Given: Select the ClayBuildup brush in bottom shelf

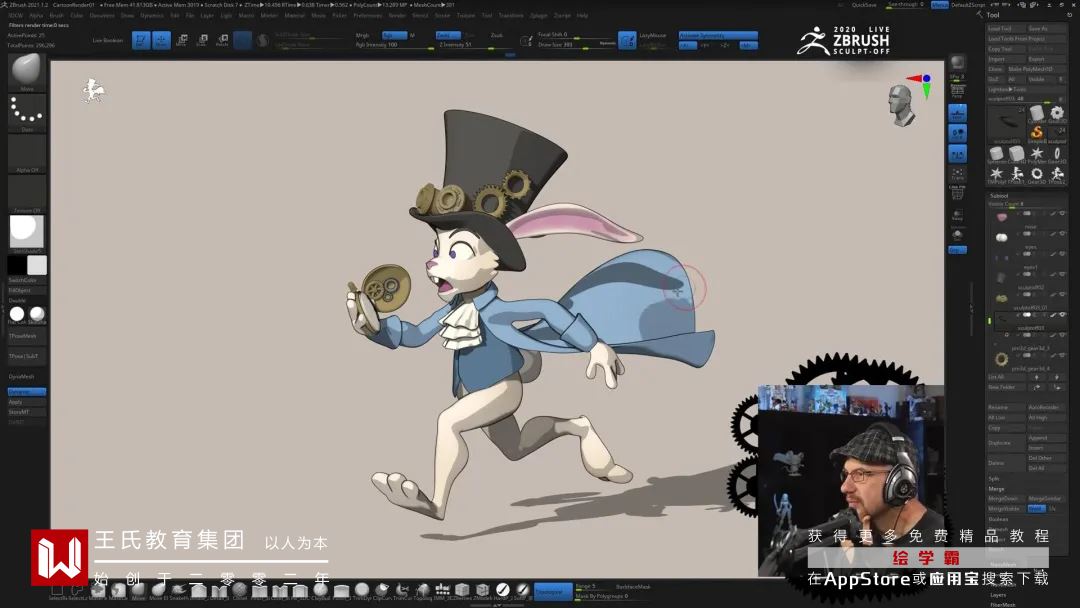Looking at the screenshot, I should pyautogui.click(x=320, y=589).
